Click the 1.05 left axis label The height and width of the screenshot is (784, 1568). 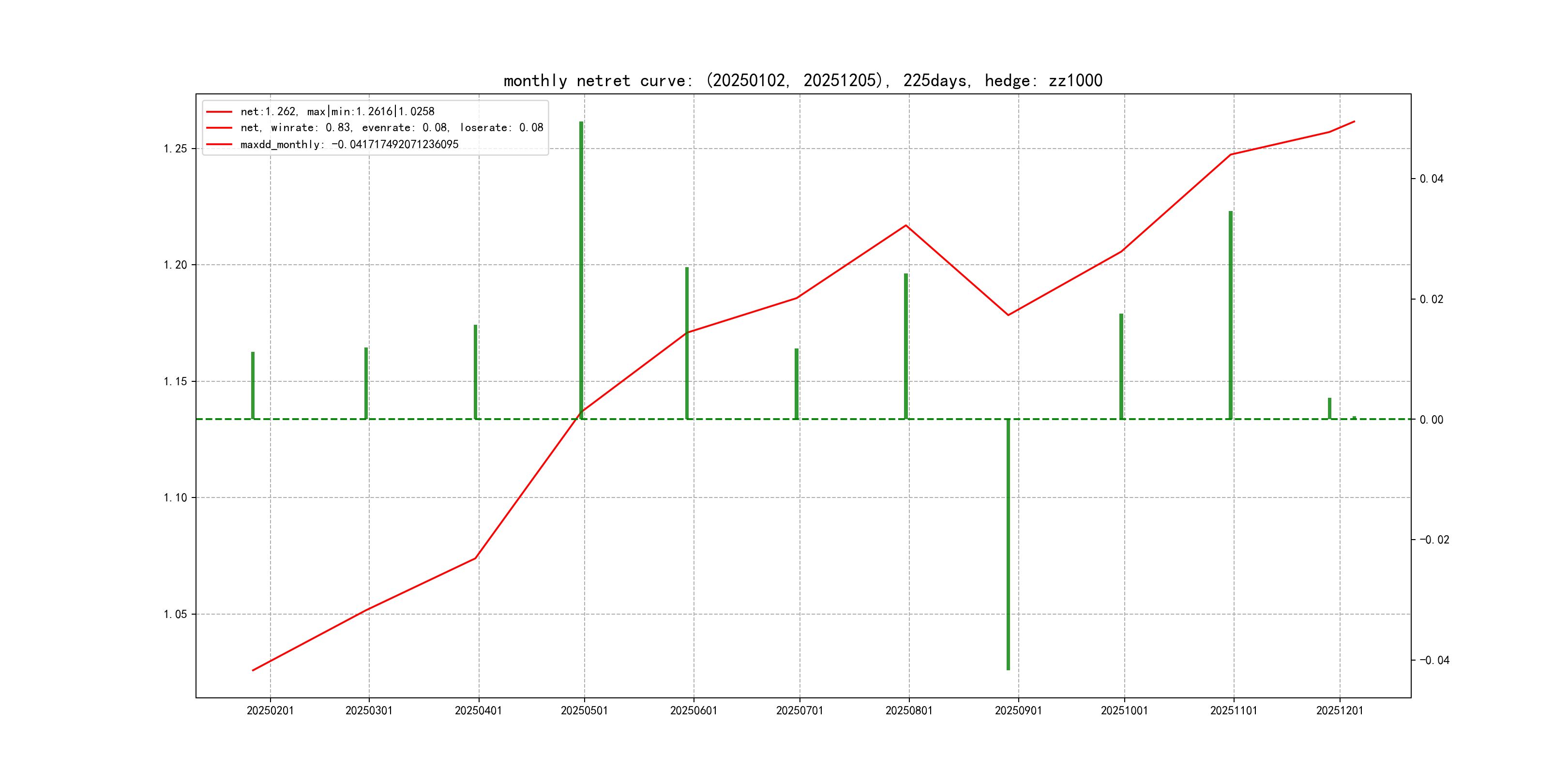[x=175, y=614]
